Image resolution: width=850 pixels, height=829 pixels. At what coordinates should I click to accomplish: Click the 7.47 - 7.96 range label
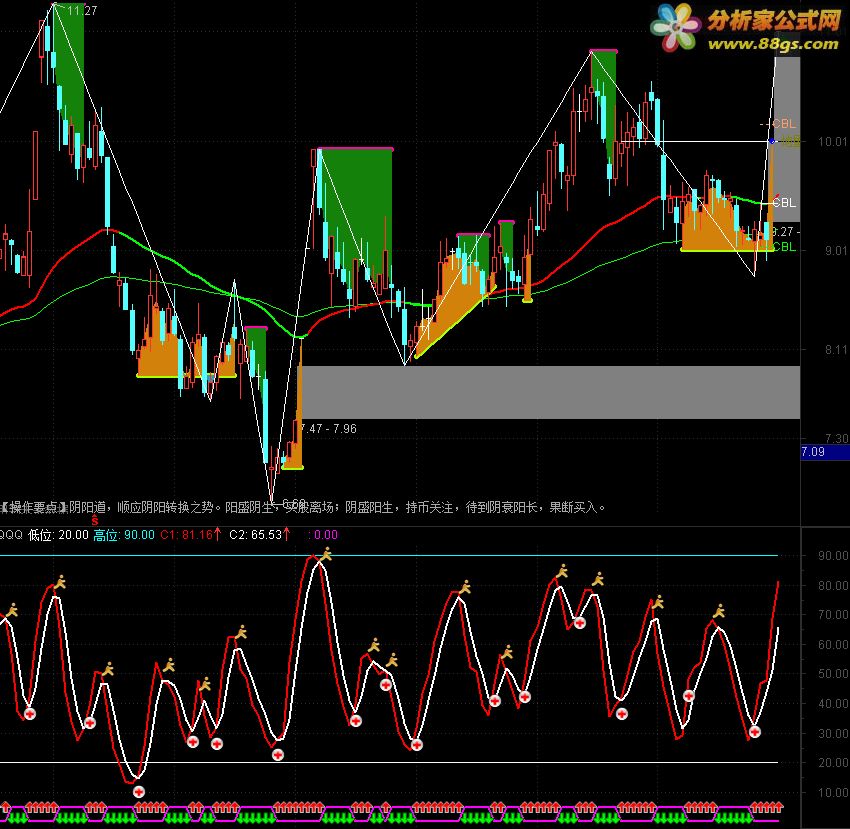pyautogui.click(x=329, y=428)
